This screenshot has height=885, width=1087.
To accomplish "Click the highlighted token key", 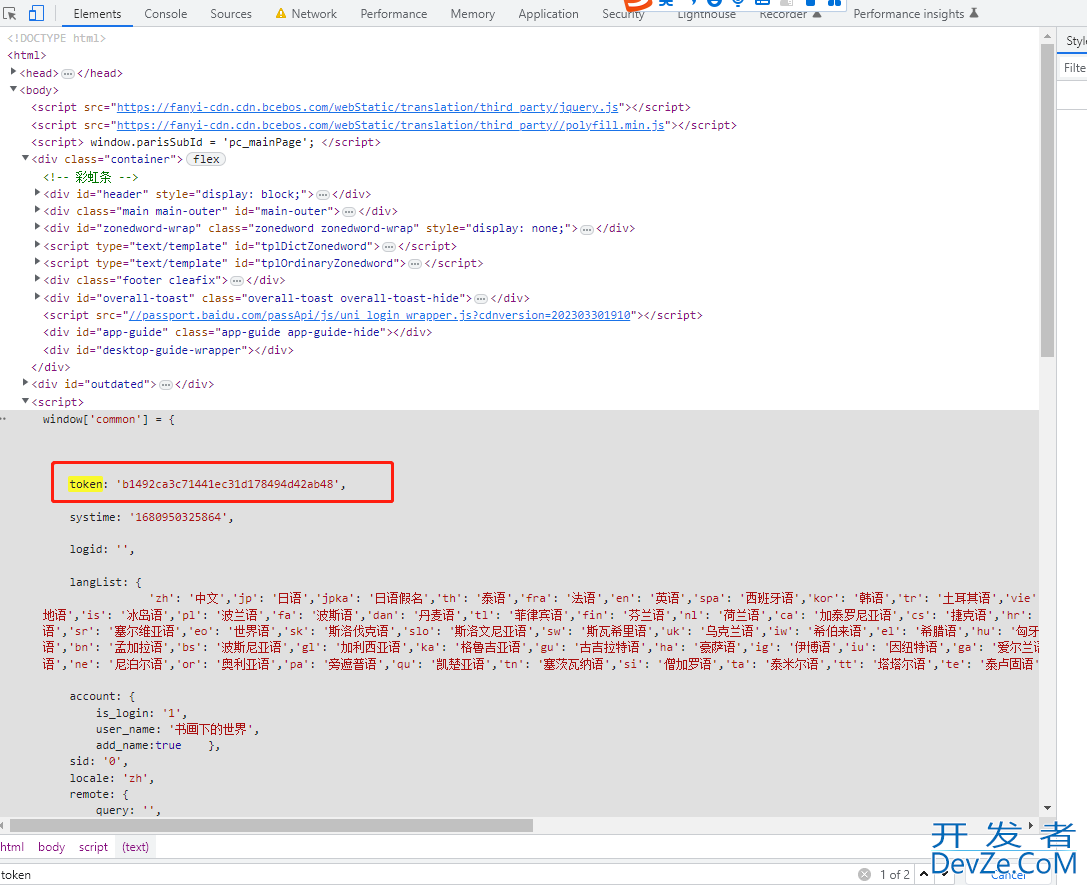I will pos(86,484).
